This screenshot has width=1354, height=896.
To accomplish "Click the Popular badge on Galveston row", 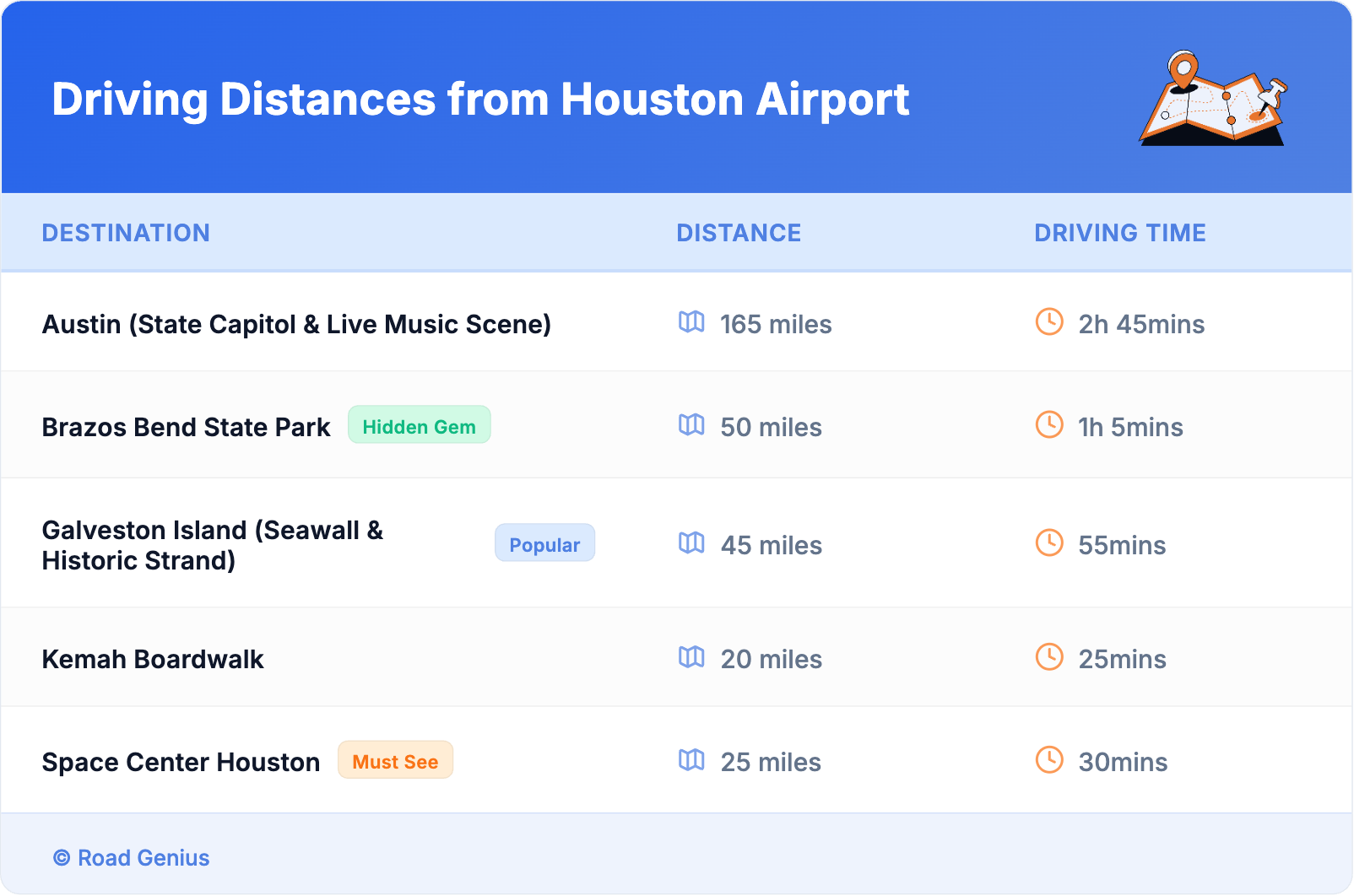I will 544,544.
